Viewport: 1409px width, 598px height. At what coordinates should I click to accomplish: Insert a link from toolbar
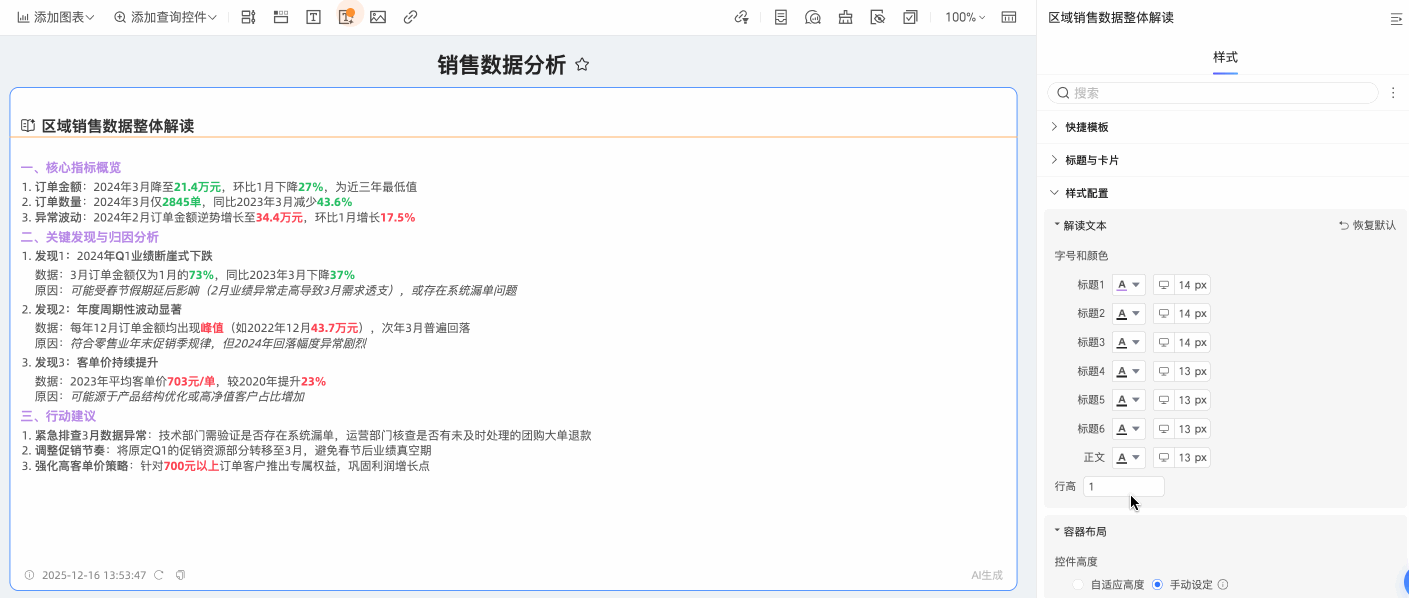pyautogui.click(x=410, y=17)
